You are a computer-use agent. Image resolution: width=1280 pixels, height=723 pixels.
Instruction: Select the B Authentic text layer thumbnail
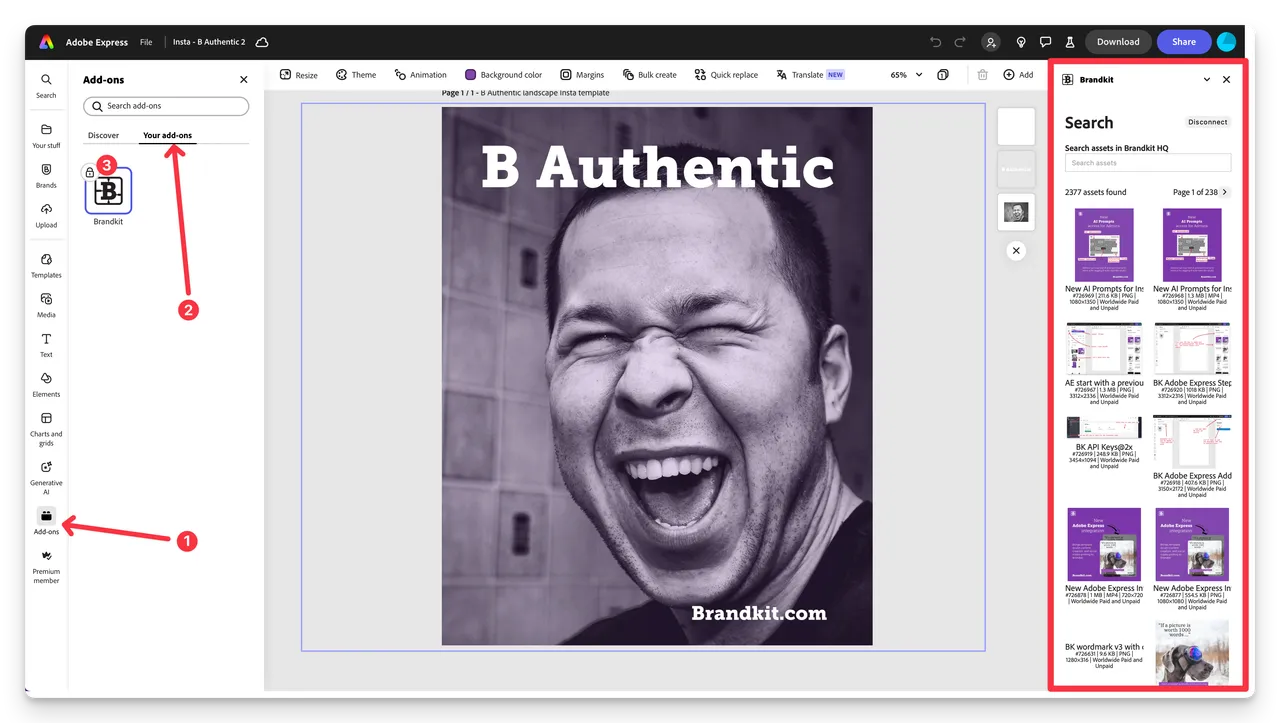[x=1016, y=169]
